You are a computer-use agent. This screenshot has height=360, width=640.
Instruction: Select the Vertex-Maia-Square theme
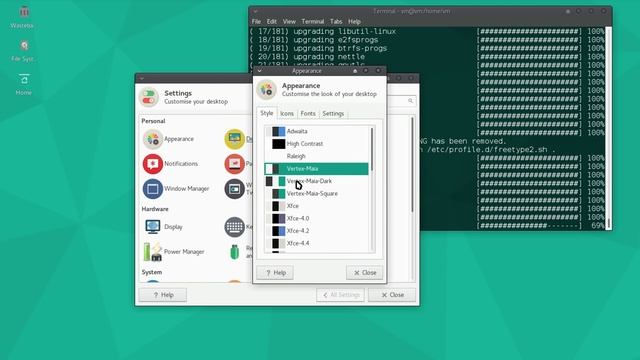pyautogui.click(x=316, y=193)
